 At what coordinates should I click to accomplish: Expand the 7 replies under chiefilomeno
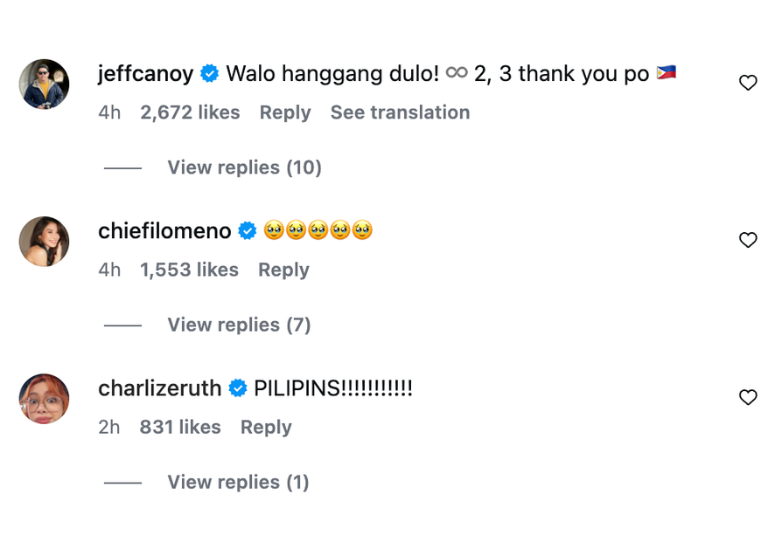(x=239, y=325)
